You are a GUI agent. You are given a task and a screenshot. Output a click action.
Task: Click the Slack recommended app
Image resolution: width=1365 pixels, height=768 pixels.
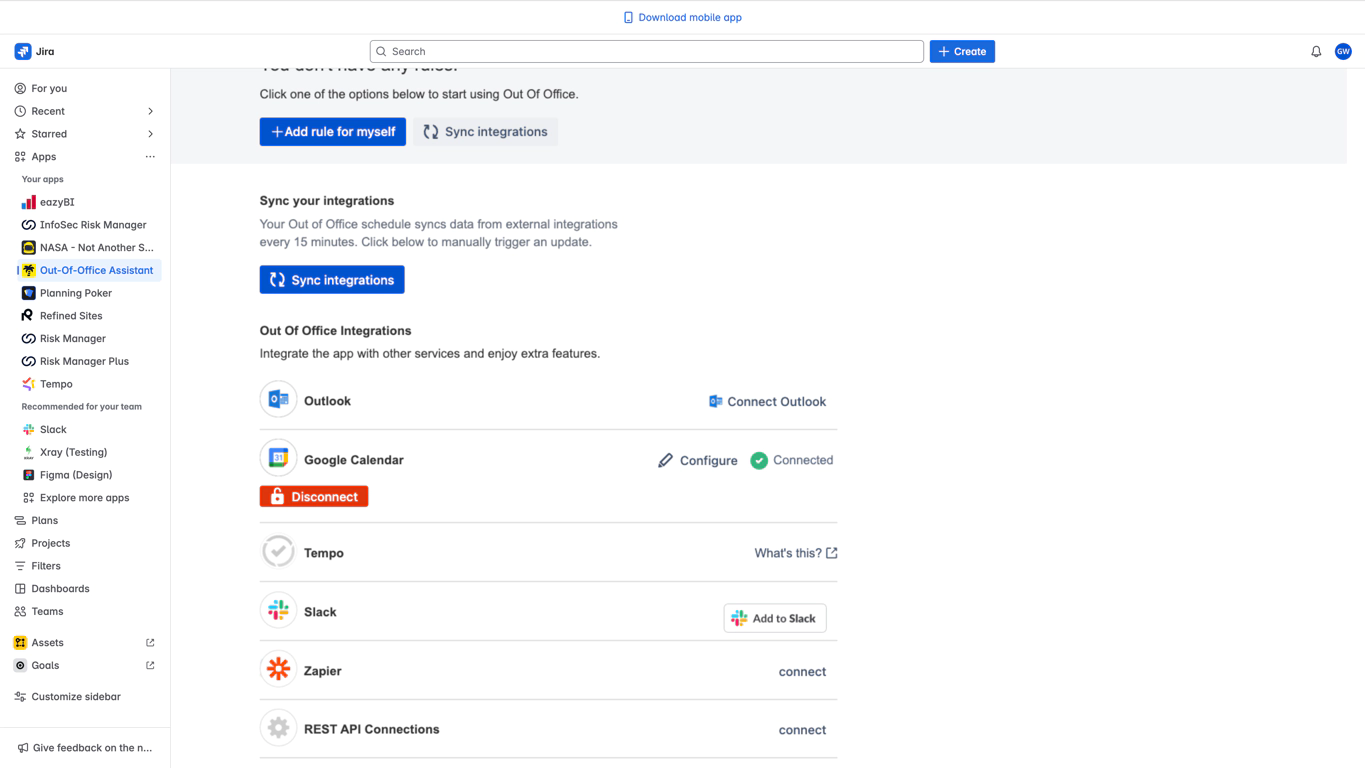click(x=53, y=430)
